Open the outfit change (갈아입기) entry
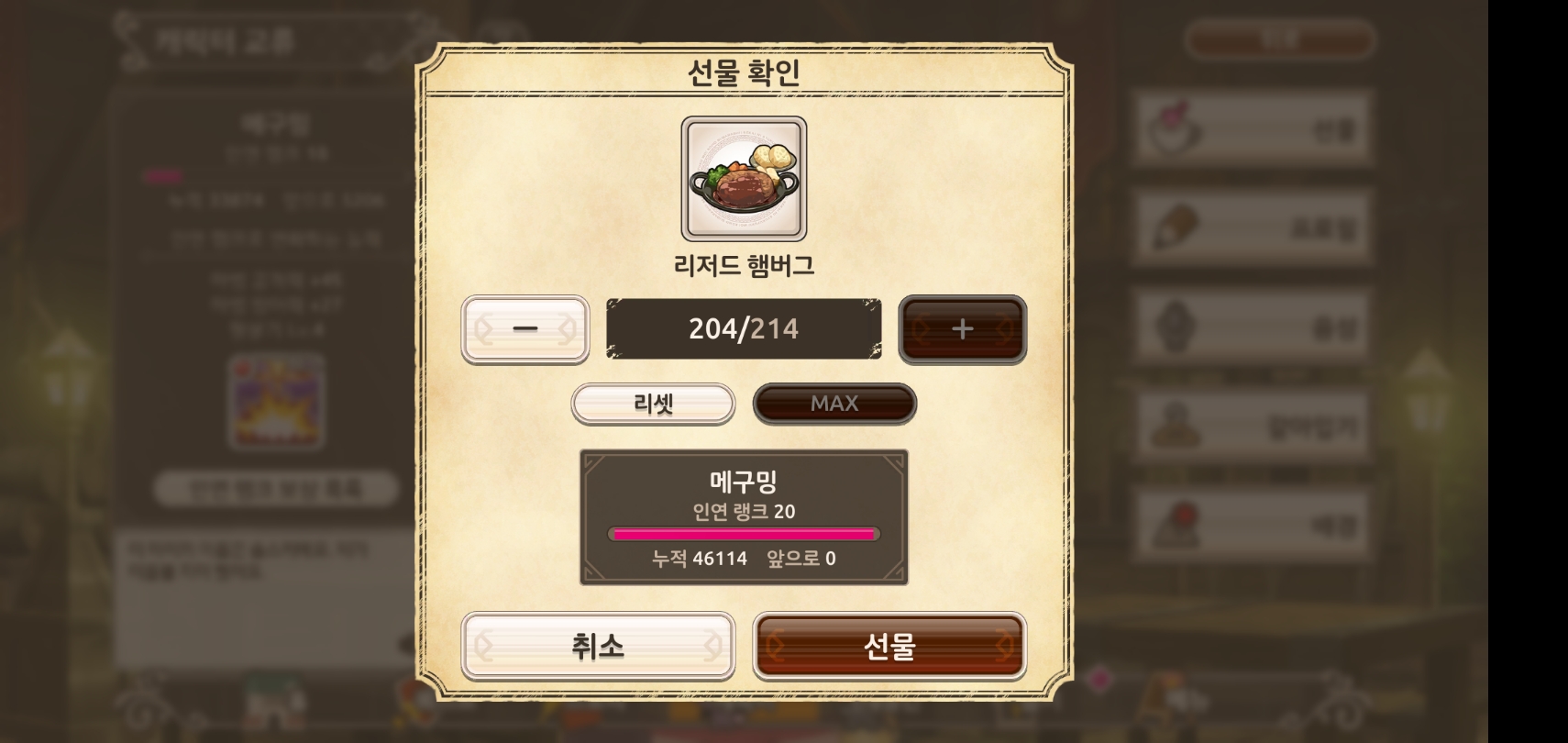 [1252, 425]
